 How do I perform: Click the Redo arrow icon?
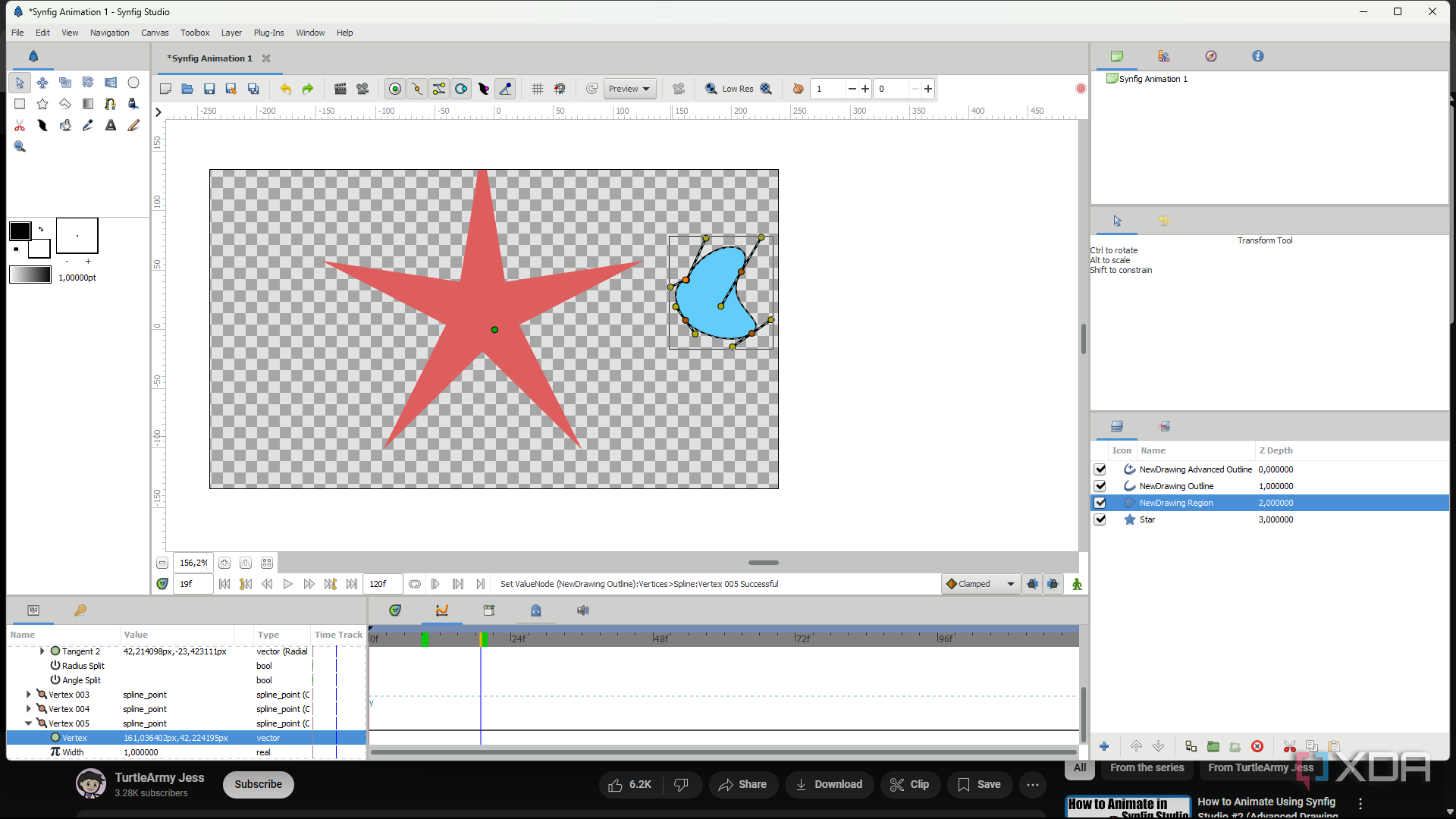tap(308, 89)
